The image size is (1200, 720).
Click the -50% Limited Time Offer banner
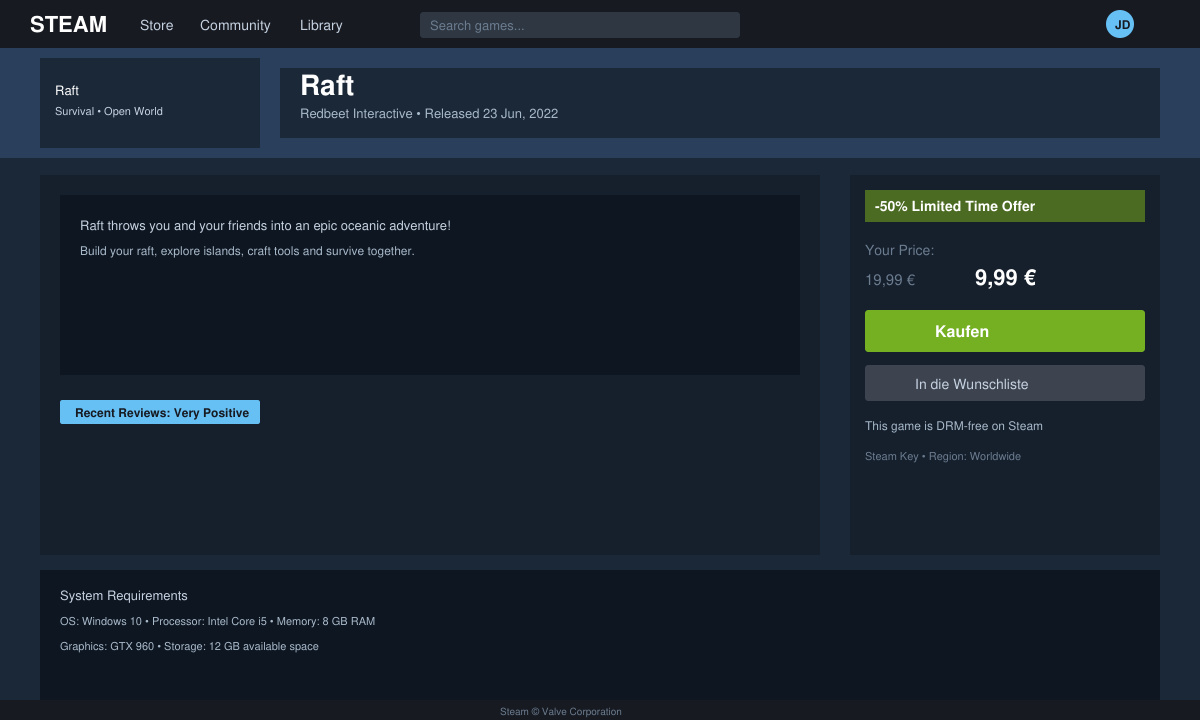coord(1005,206)
